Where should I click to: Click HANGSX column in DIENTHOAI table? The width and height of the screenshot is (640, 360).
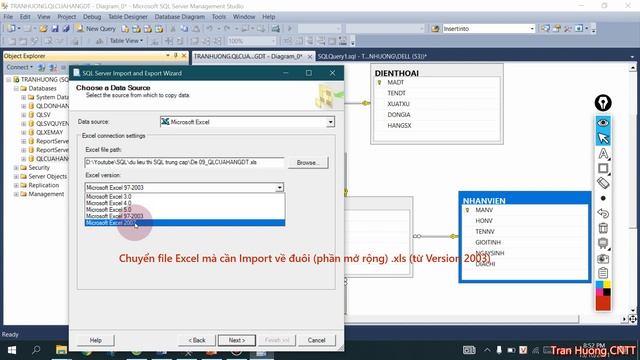[x=399, y=126]
